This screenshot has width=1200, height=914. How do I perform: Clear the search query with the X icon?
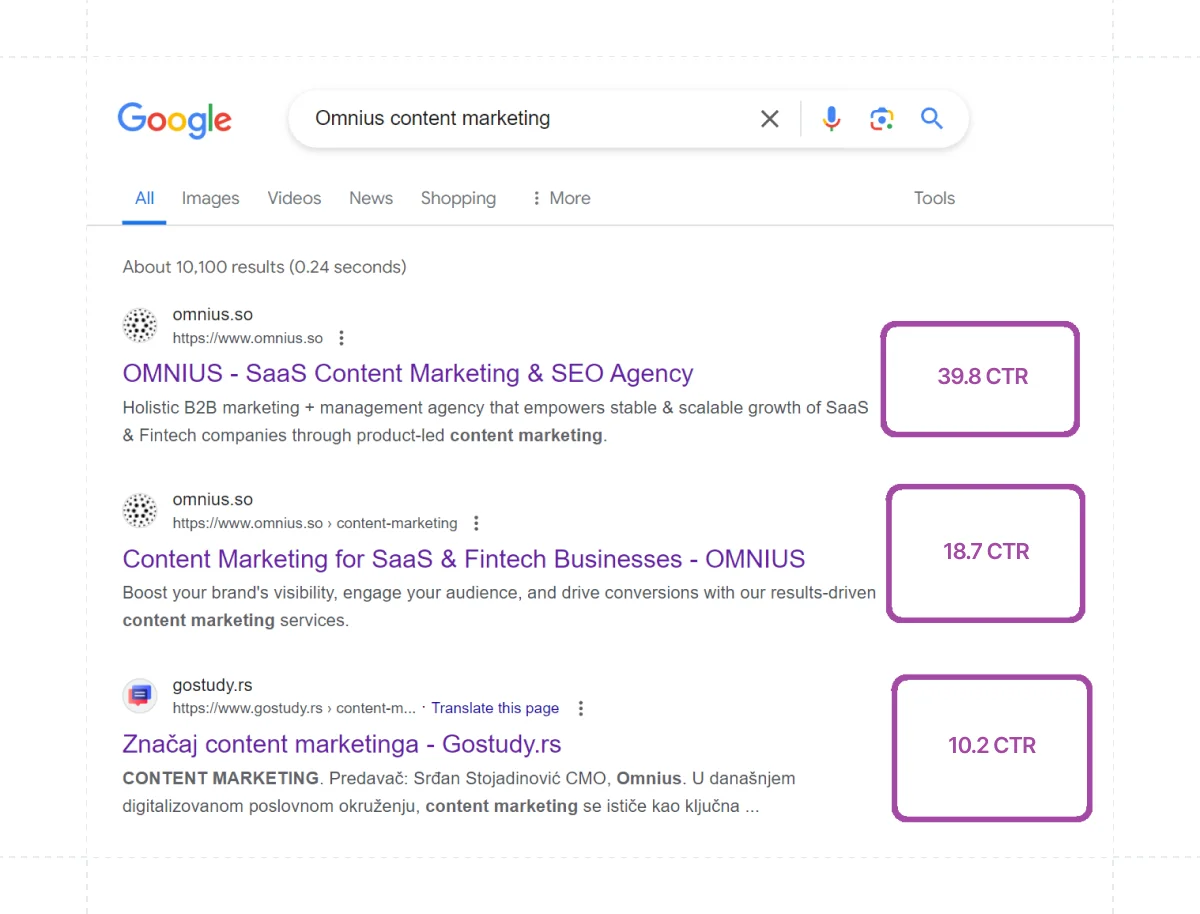769,118
